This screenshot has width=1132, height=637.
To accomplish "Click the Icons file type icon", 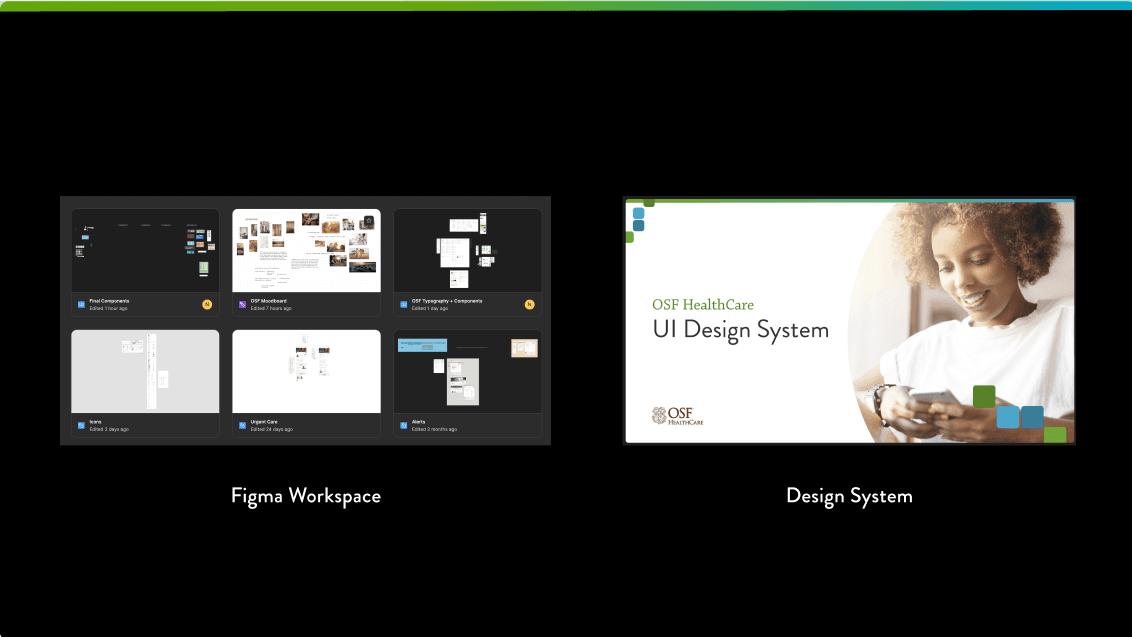I will click(x=81, y=425).
